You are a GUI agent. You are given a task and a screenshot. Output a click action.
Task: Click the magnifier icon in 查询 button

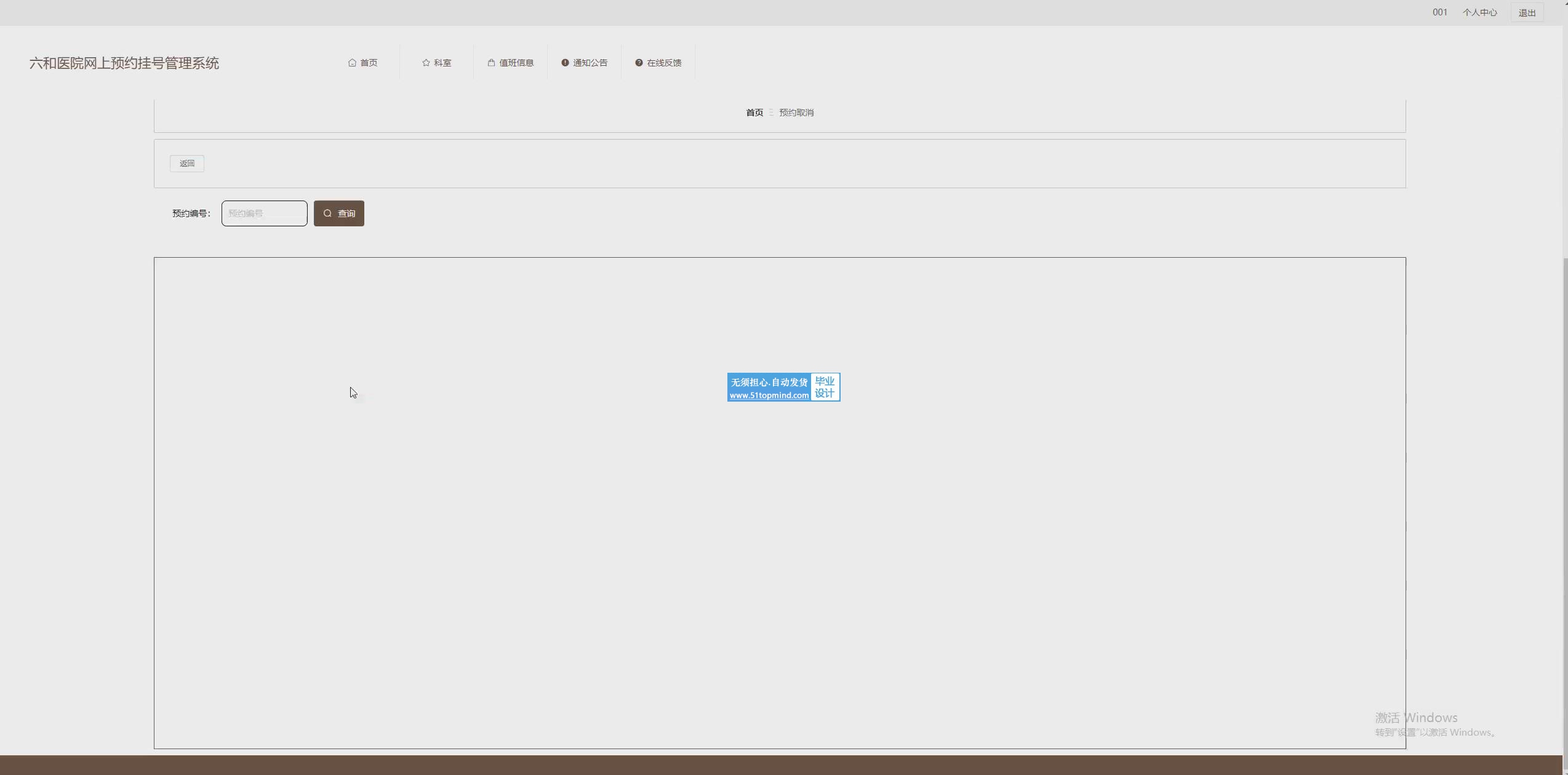coord(327,213)
